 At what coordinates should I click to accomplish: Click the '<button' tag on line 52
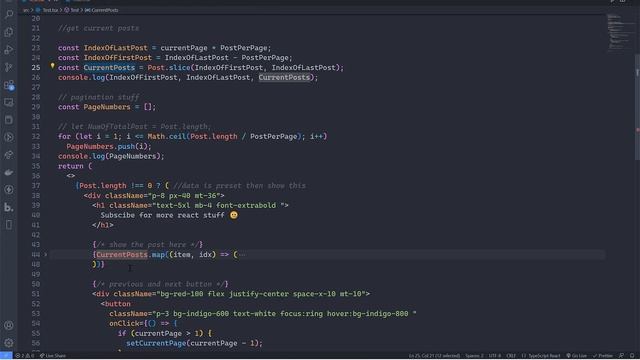(116, 304)
